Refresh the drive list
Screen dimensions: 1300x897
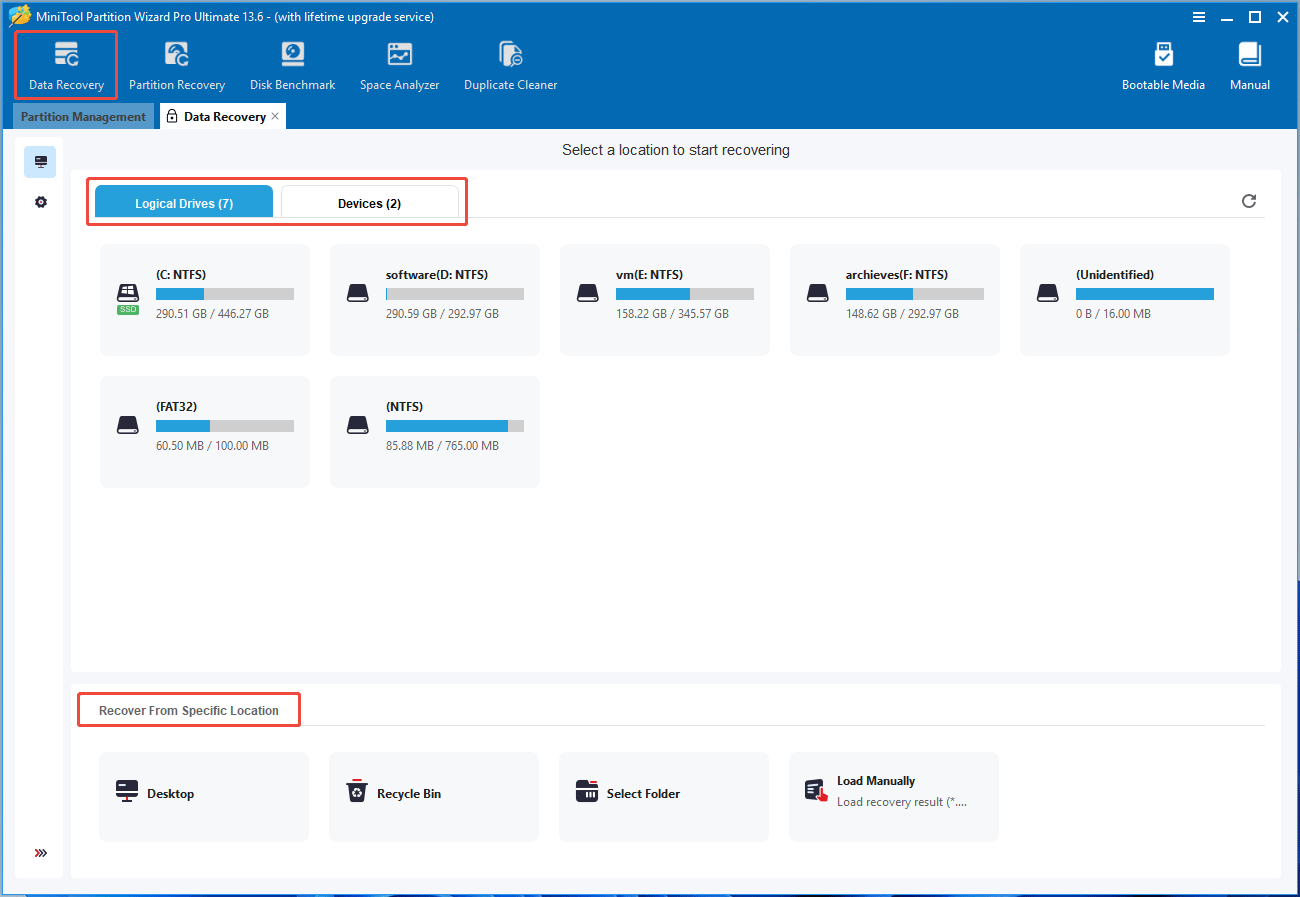pyautogui.click(x=1249, y=201)
